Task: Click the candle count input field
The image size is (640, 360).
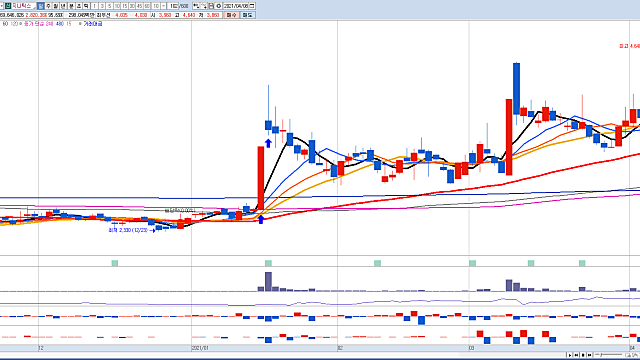Action: click(173, 6)
